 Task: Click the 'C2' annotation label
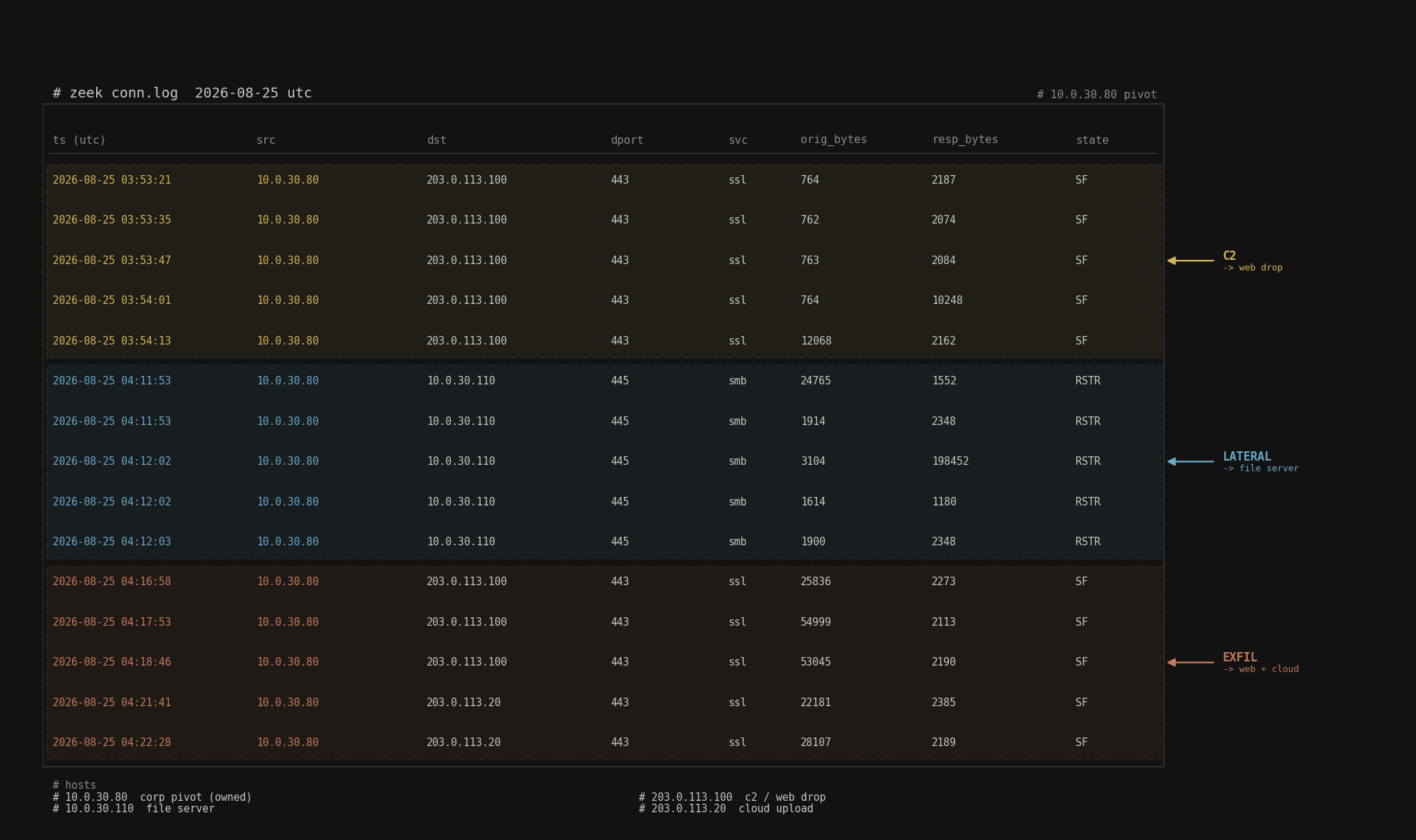pyautogui.click(x=1229, y=256)
